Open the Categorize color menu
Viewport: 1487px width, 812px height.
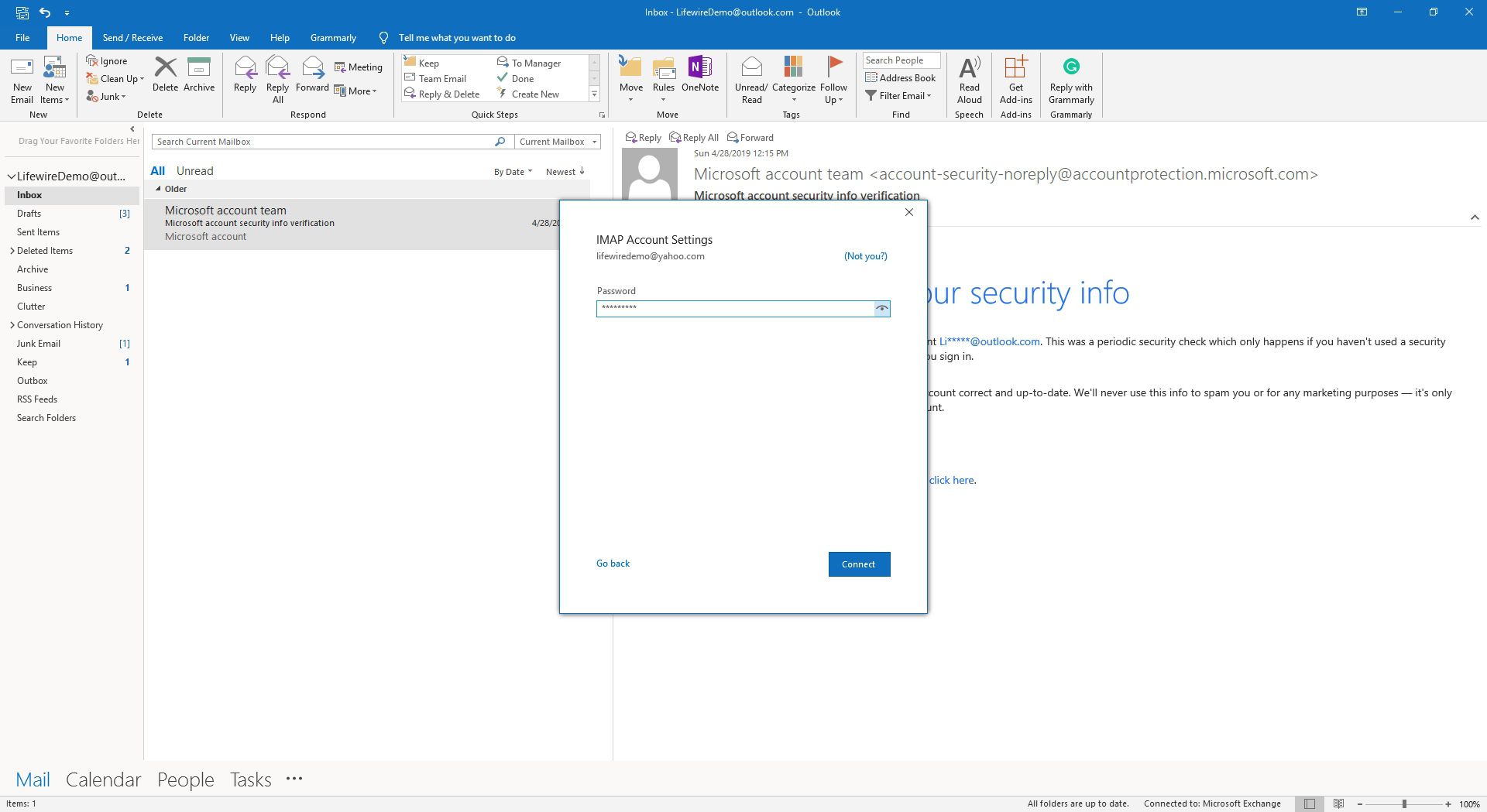[x=793, y=80]
